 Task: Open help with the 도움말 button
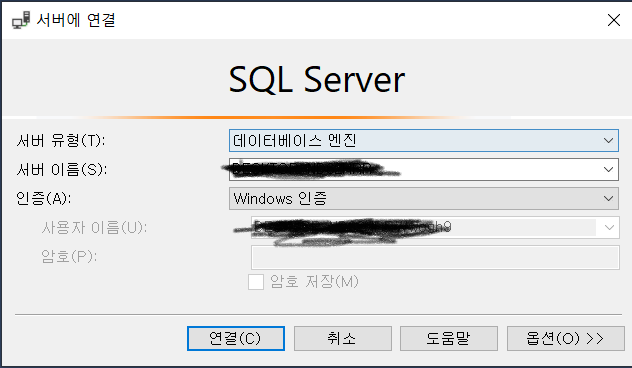449,339
